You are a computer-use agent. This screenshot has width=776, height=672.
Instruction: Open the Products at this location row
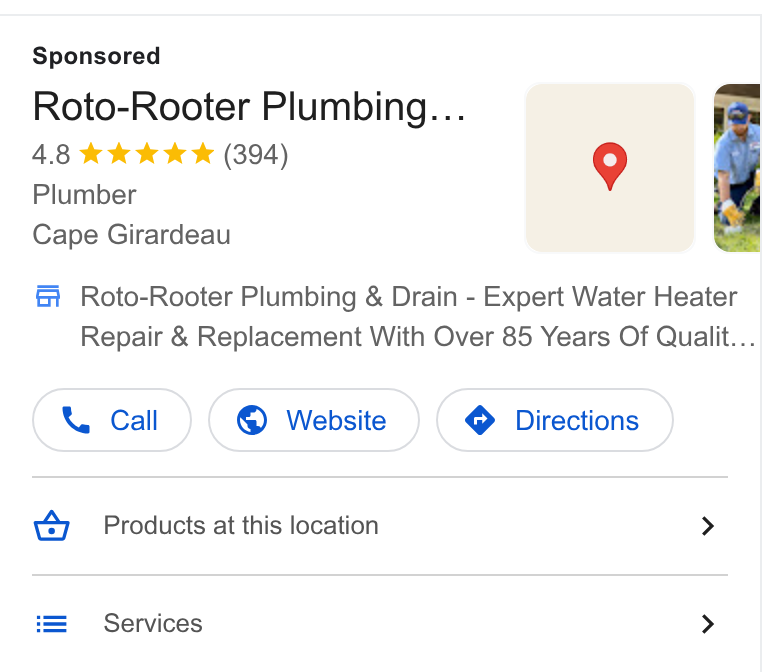coord(380,526)
